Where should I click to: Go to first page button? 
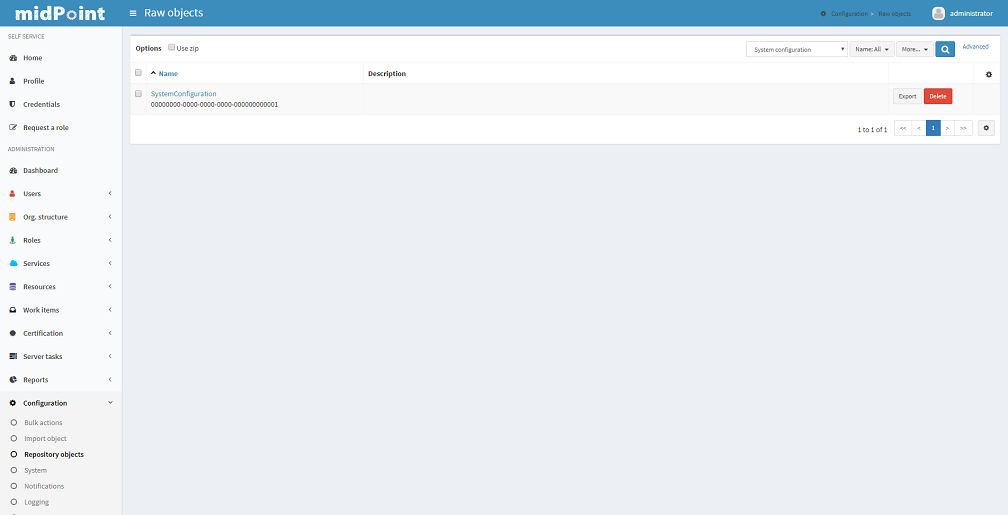coord(903,128)
